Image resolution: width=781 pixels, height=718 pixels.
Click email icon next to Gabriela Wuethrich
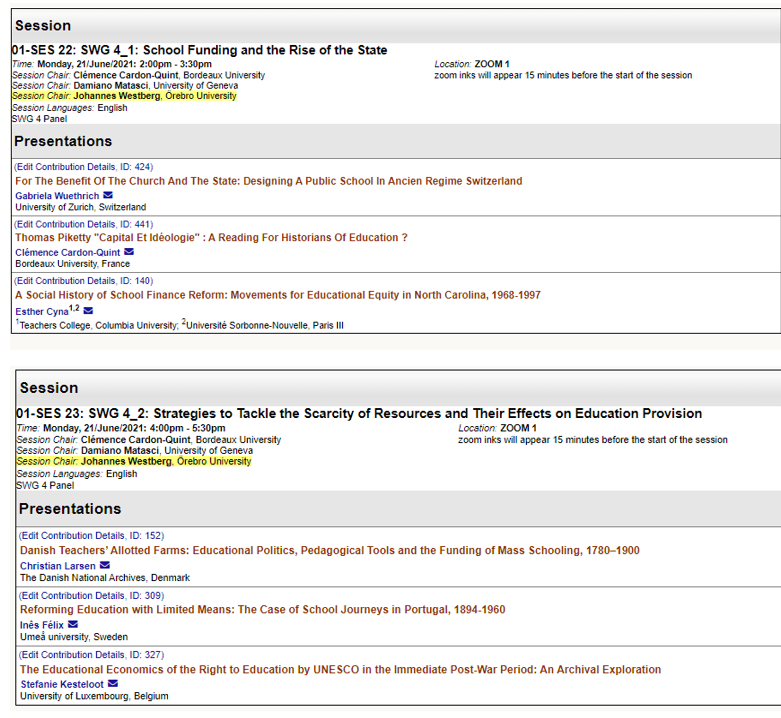click(x=108, y=195)
